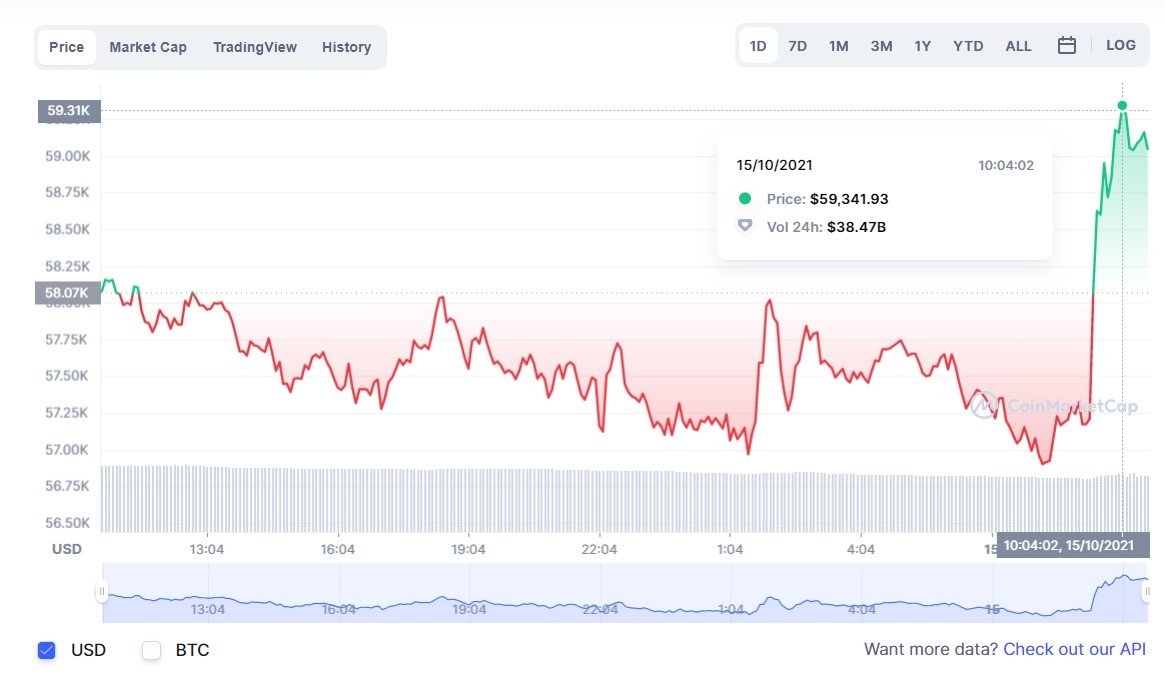Uncheck the USD currency checkbox

tap(46, 650)
